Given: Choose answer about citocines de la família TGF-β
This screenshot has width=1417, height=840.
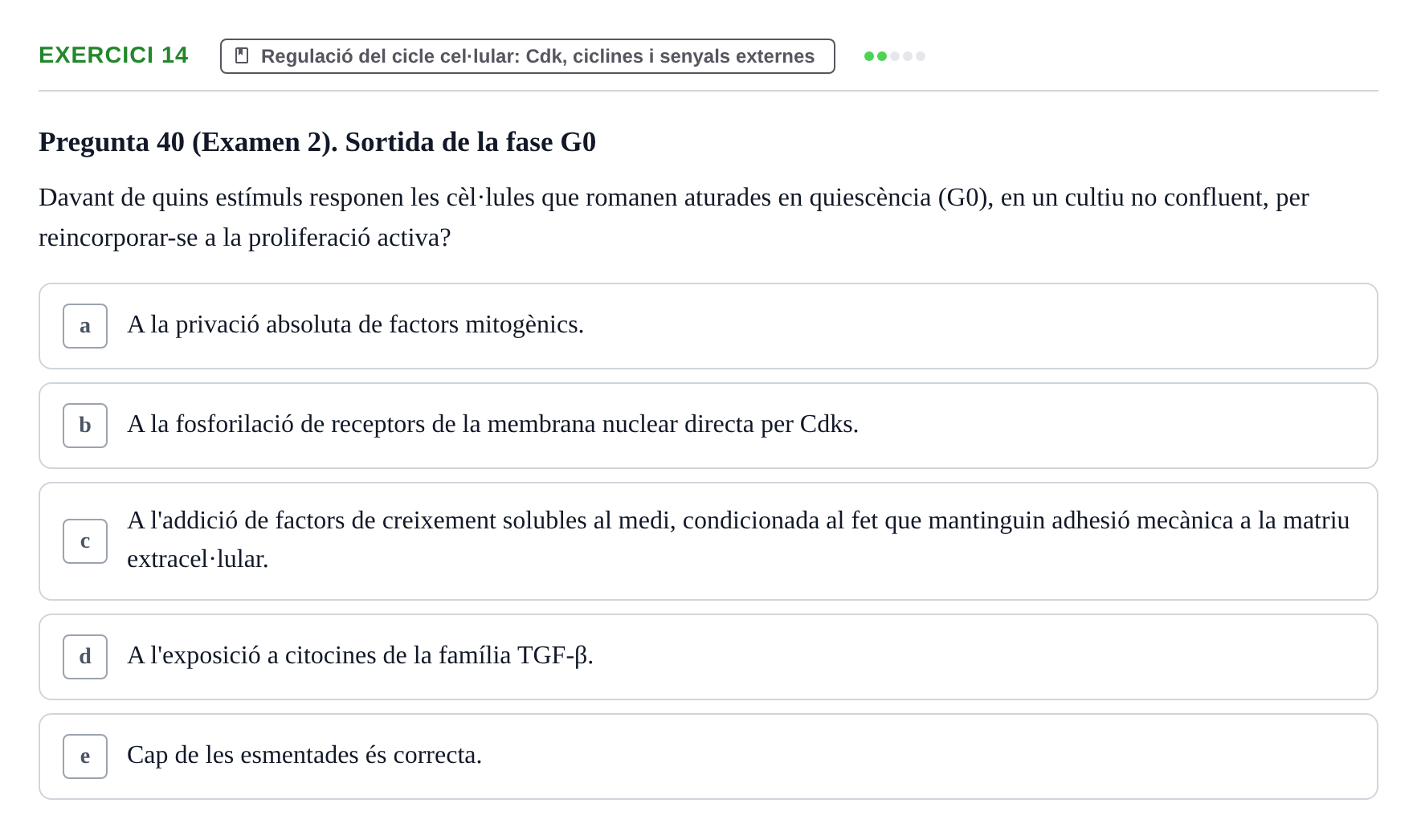Looking at the screenshot, I should (x=708, y=657).
